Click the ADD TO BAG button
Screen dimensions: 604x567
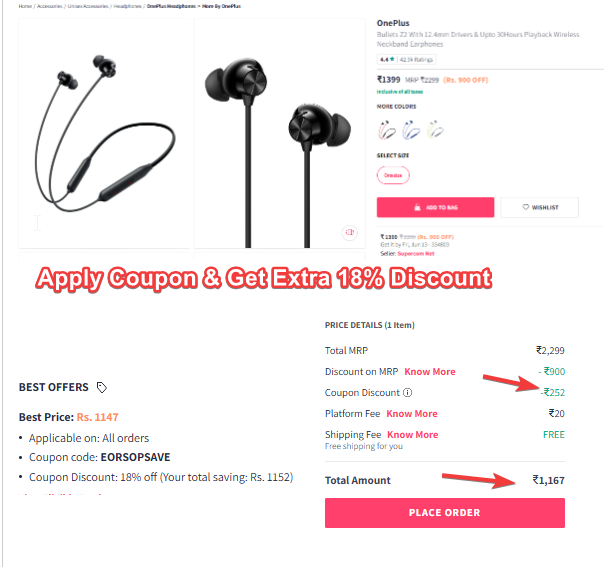pos(435,207)
